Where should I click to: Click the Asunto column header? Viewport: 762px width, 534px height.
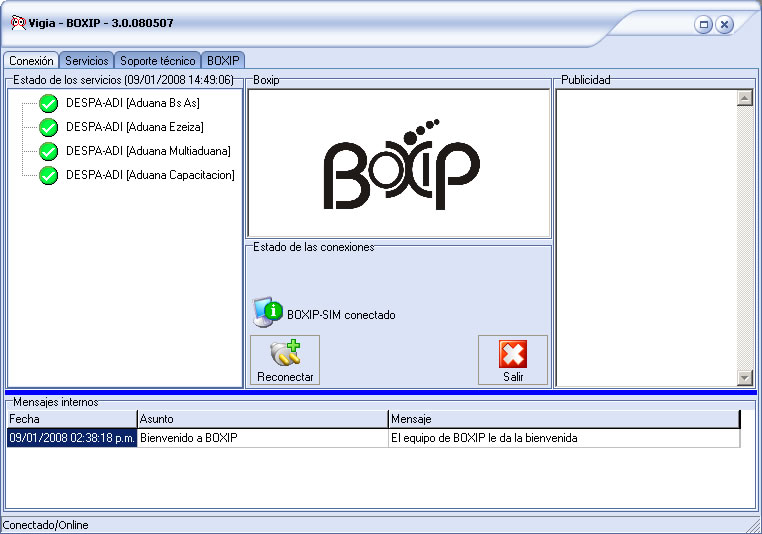tap(262, 419)
